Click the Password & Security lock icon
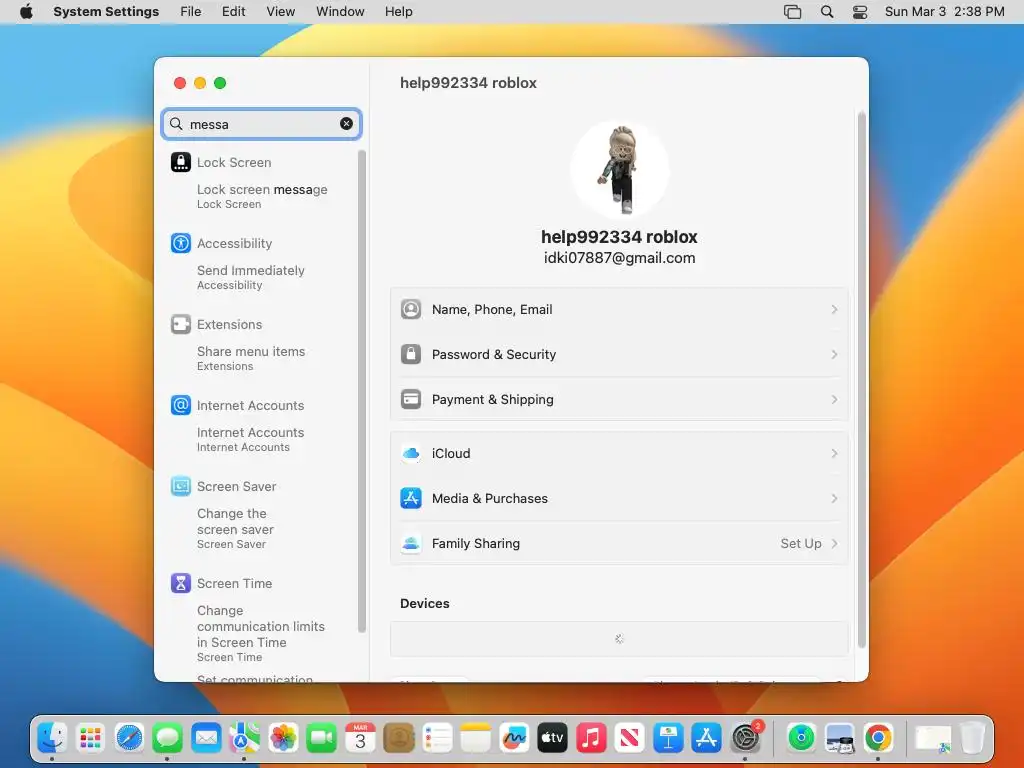This screenshot has width=1024, height=768. pos(411,354)
